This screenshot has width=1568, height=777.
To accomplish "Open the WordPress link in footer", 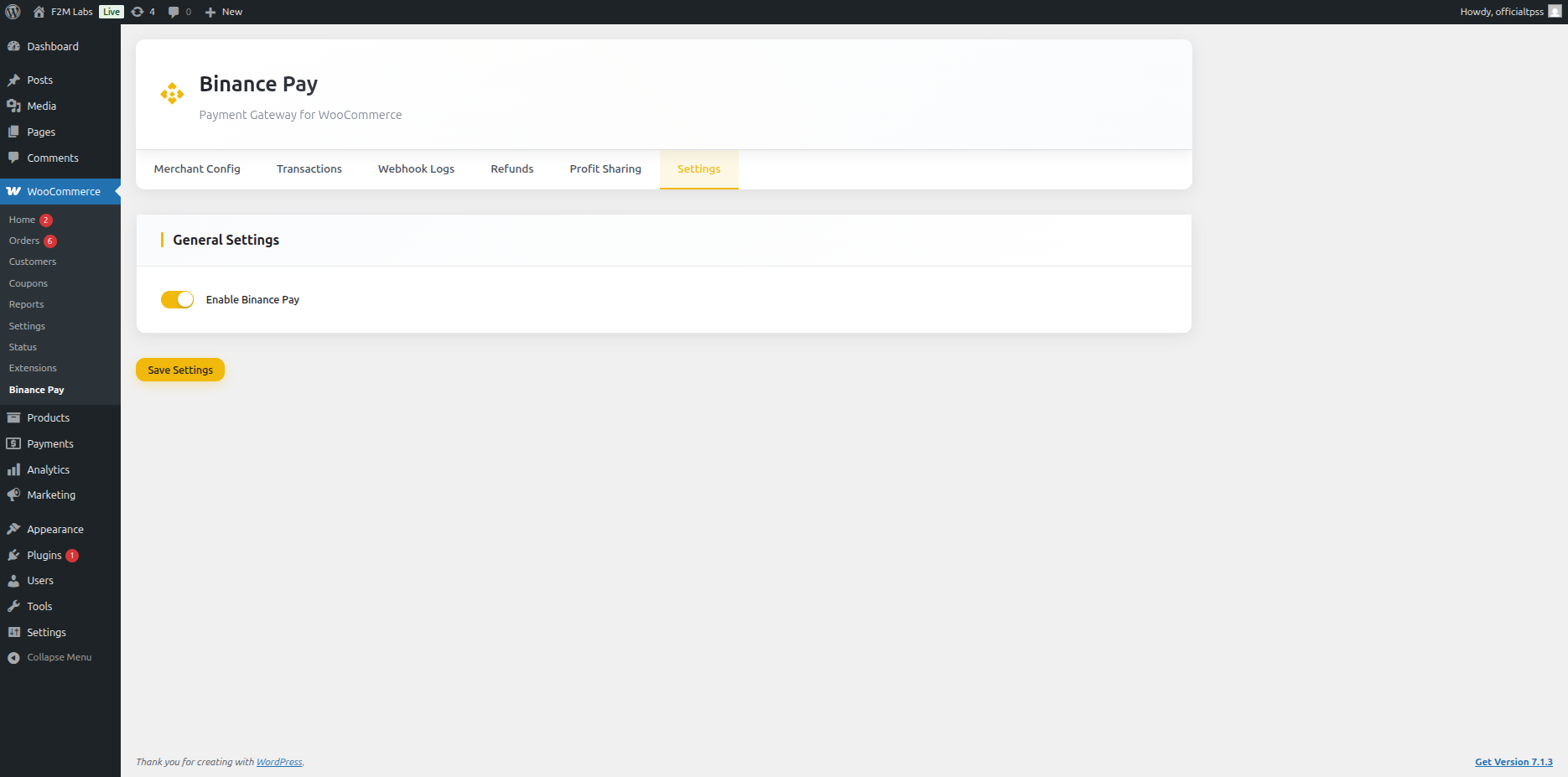I will click(279, 762).
